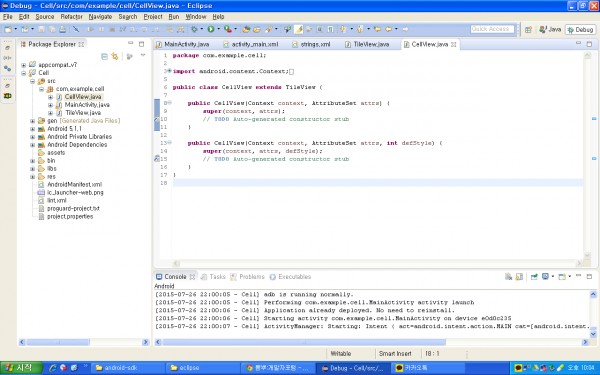This screenshot has height=375, width=600.
Task: Expand the appcompat_v7 project node
Action: point(24,65)
